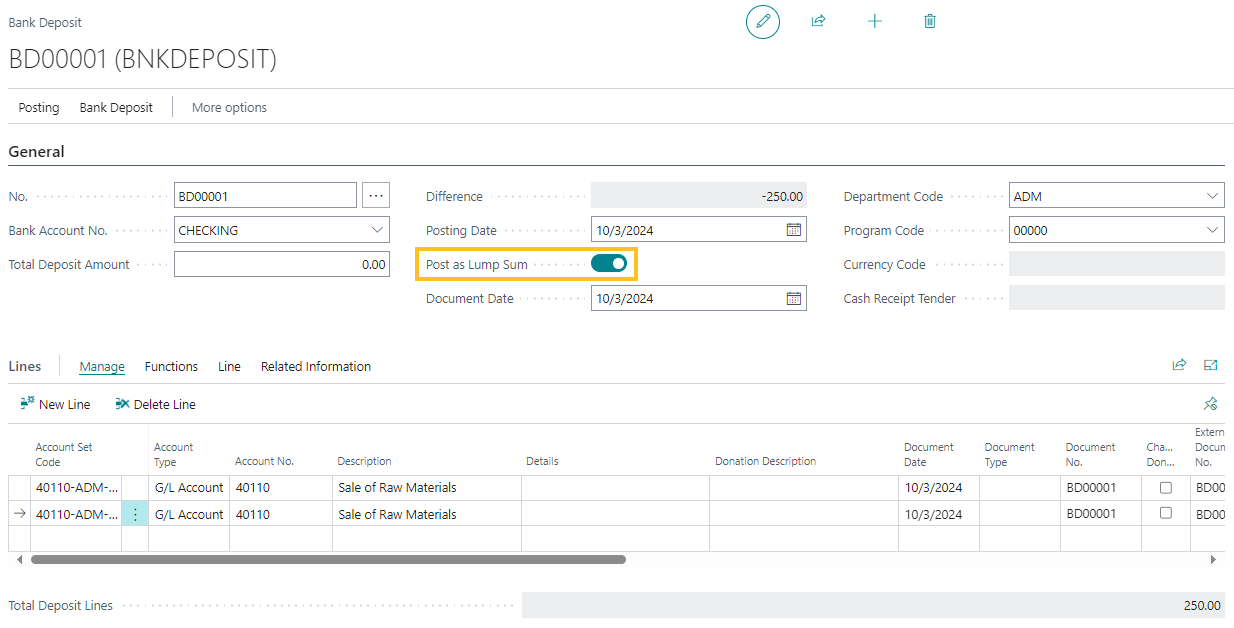Screen dimensions: 1234x628
Task: Open the Department Code dropdown
Action: (1213, 196)
